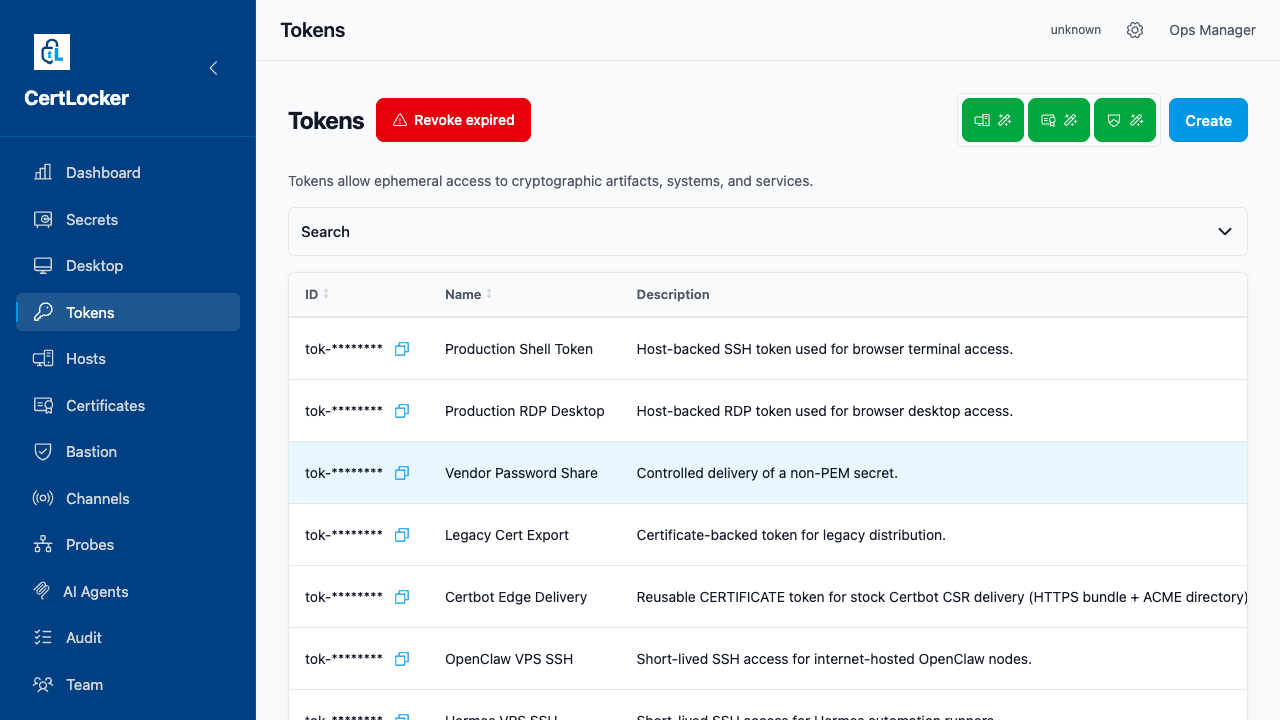Go to Dashboard in sidebar
This screenshot has width=1280, height=720.
(x=128, y=173)
